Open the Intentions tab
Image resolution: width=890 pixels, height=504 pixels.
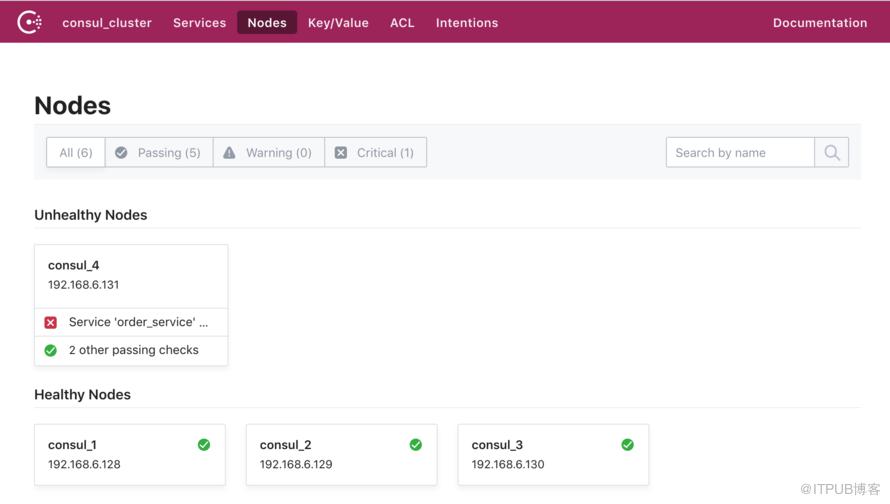click(x=467, y=23)
